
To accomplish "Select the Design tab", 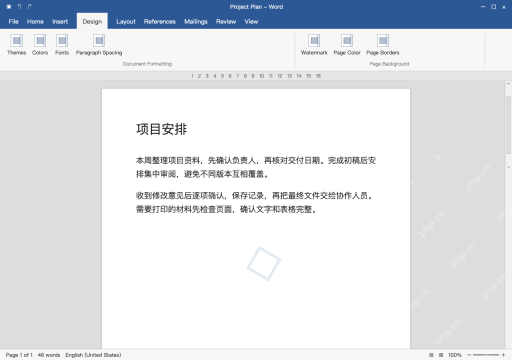I will pos(92,22).
